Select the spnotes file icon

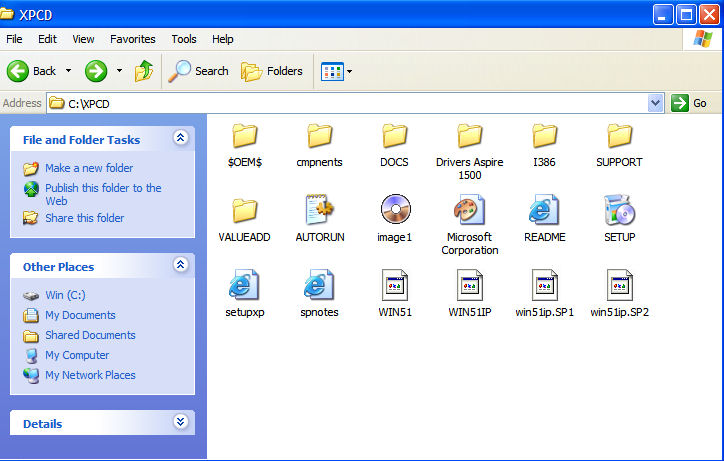point(319,285)
